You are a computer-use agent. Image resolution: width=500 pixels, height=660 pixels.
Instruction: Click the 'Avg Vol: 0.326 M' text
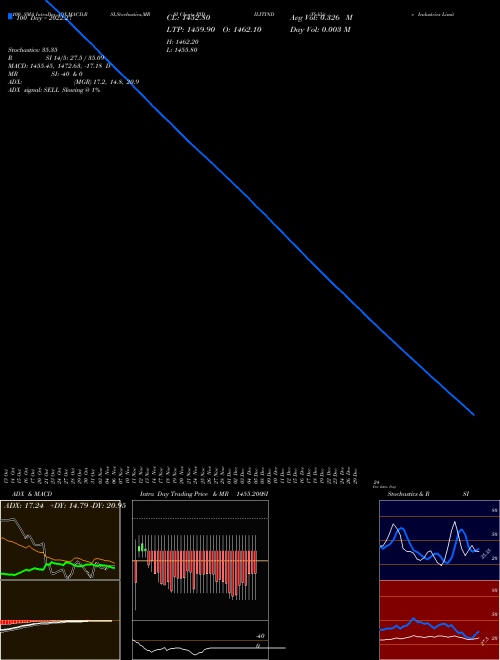pos(321,18)
